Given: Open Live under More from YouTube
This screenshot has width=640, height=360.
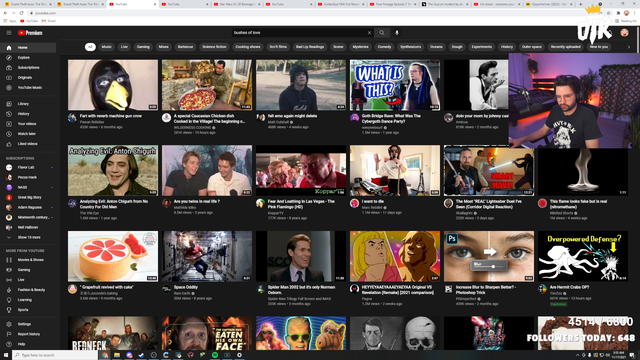Looking at the screenshot, I should click(28, 280).
